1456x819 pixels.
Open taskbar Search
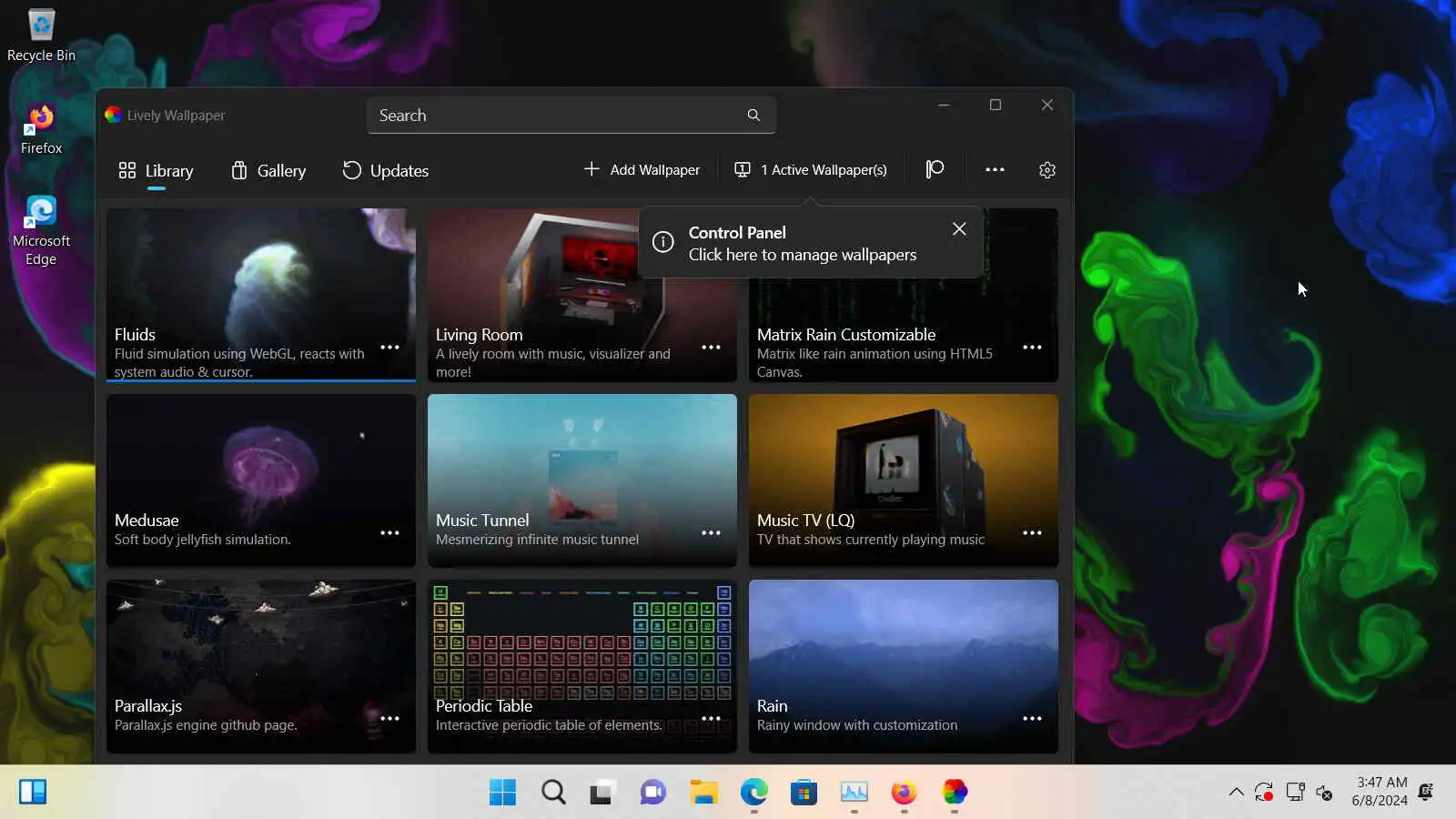pyautogui.click(x=553, y=792)
